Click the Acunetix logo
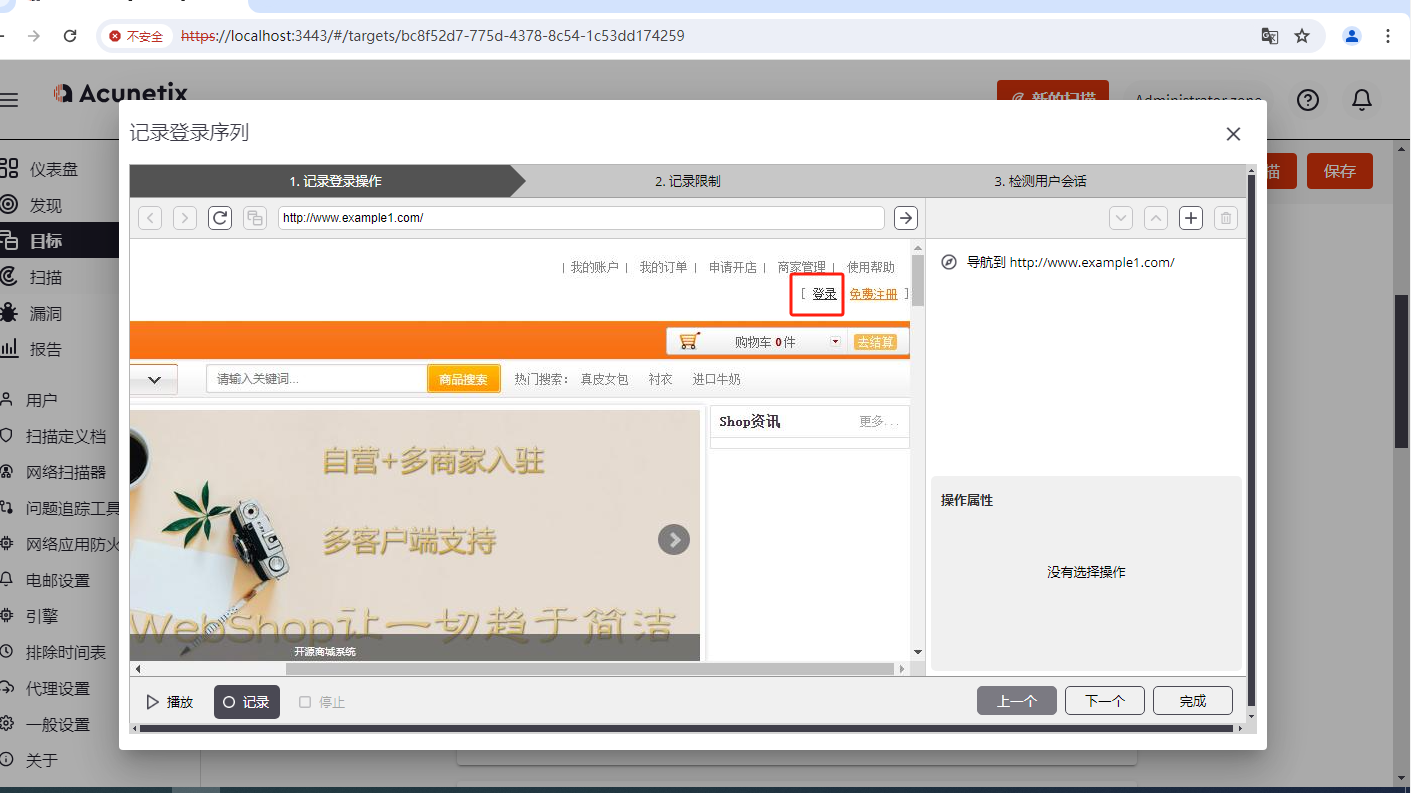Image resolution: width=1411 pixels, height=793 pixels. pyautogui.click(x=120, y=93)
